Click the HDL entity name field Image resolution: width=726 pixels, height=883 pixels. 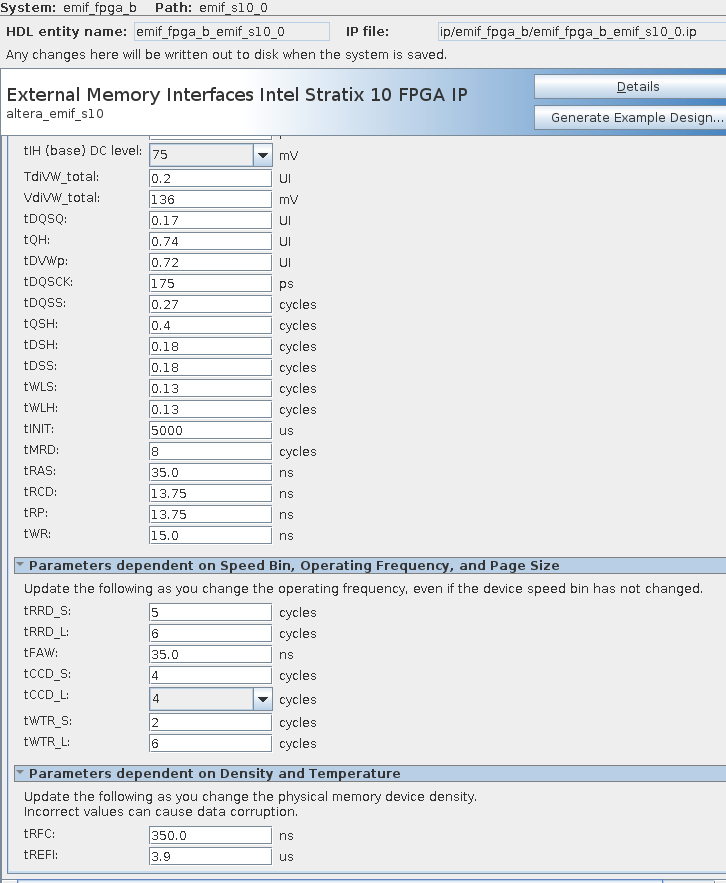click(231, 32)
